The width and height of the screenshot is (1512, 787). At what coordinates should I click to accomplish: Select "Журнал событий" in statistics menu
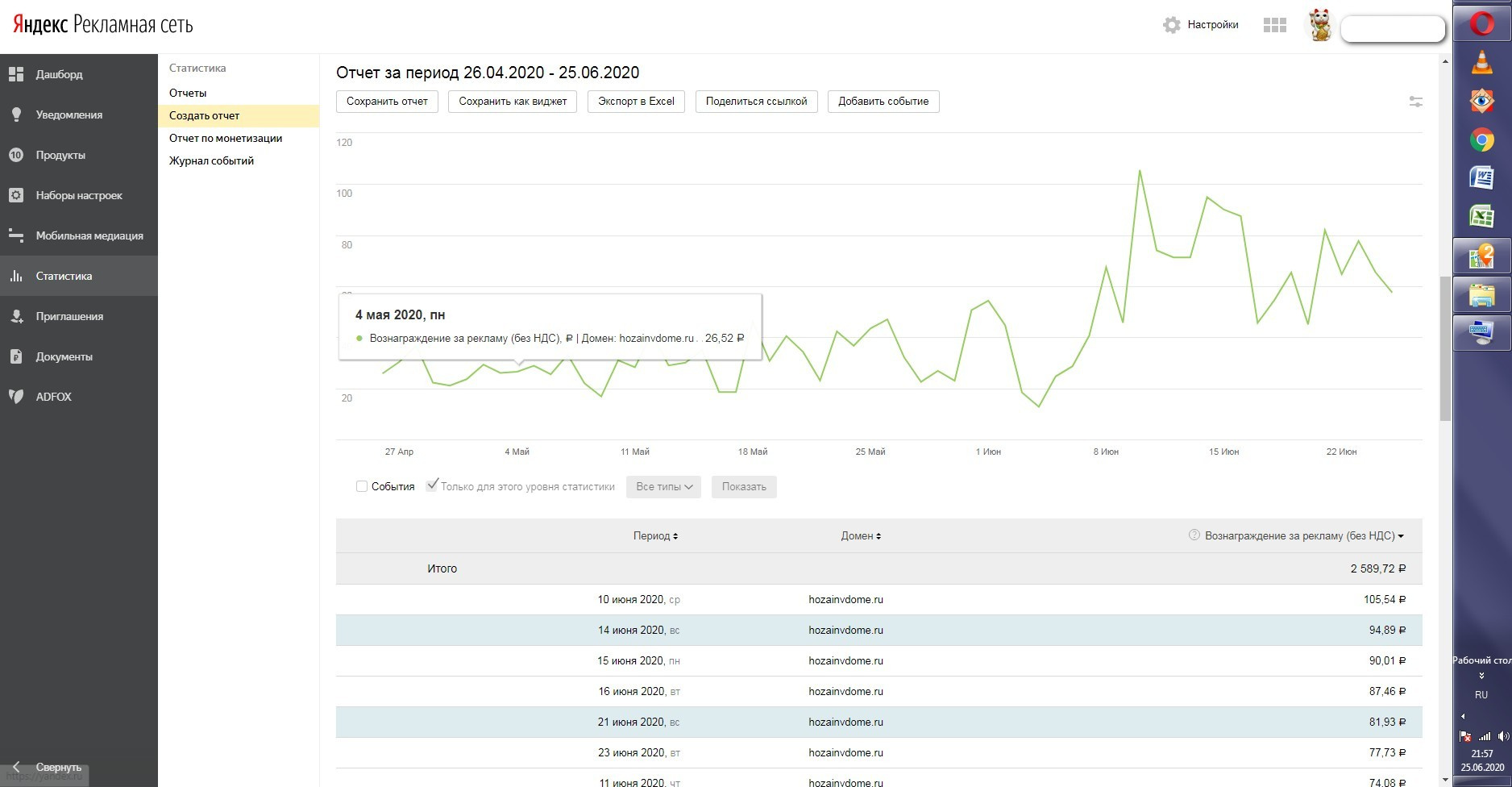coord(211,160)
